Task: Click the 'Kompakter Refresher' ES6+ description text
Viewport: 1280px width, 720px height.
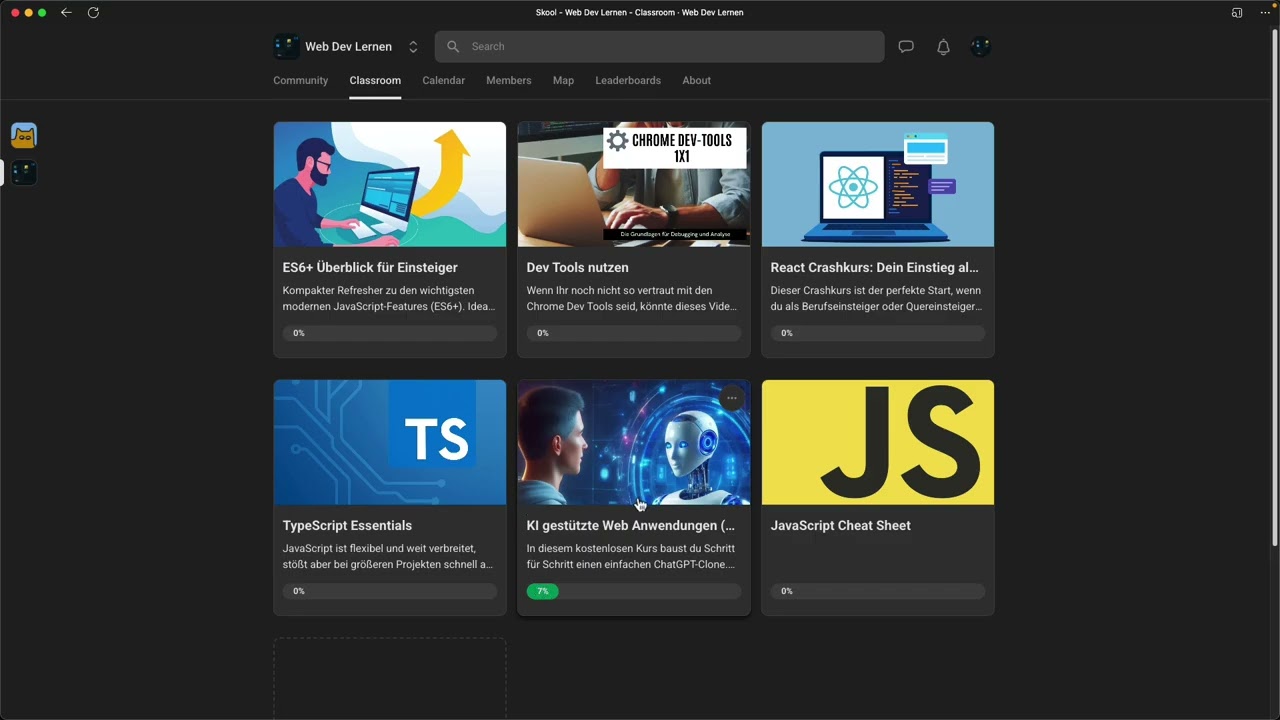Action: [x=389, y=298]
